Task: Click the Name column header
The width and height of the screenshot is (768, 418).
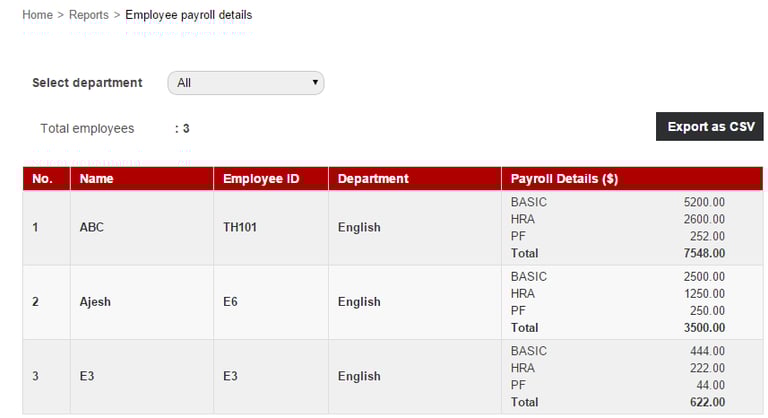Action: coord(96,179)
